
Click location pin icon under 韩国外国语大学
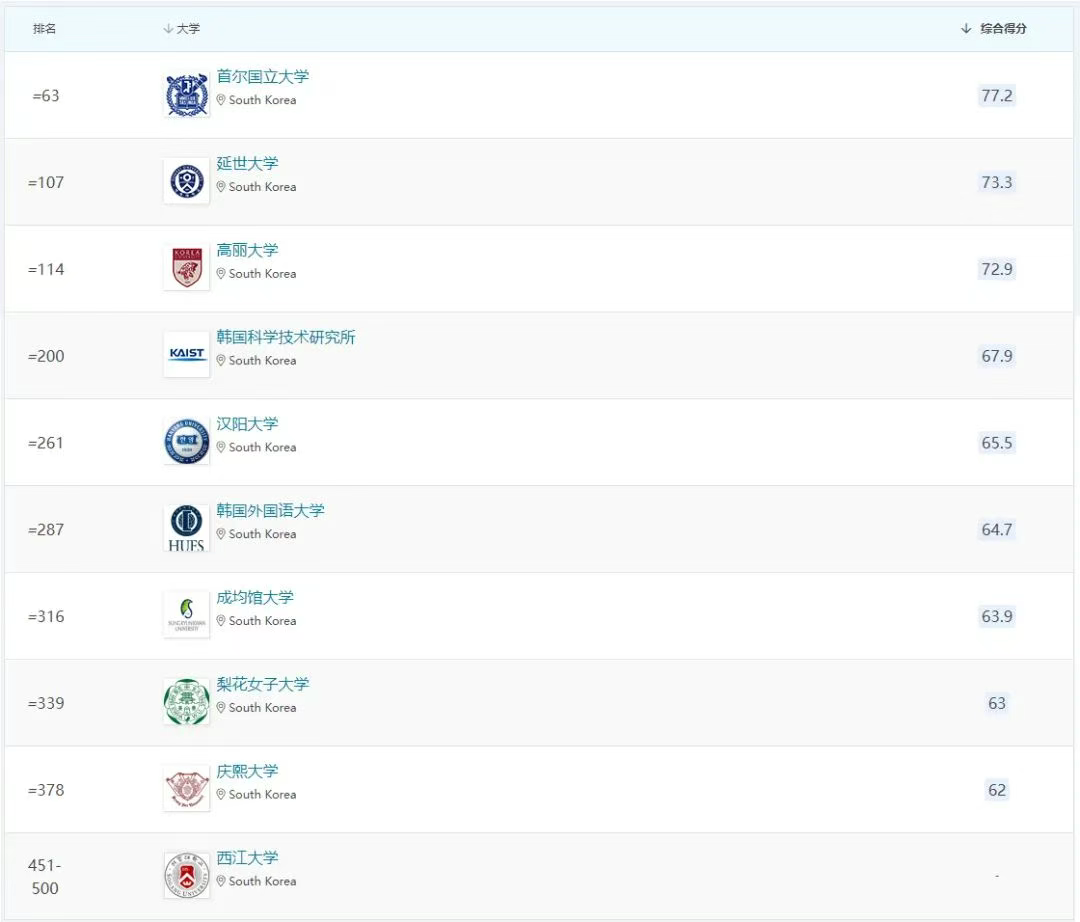tap(221, 534)
